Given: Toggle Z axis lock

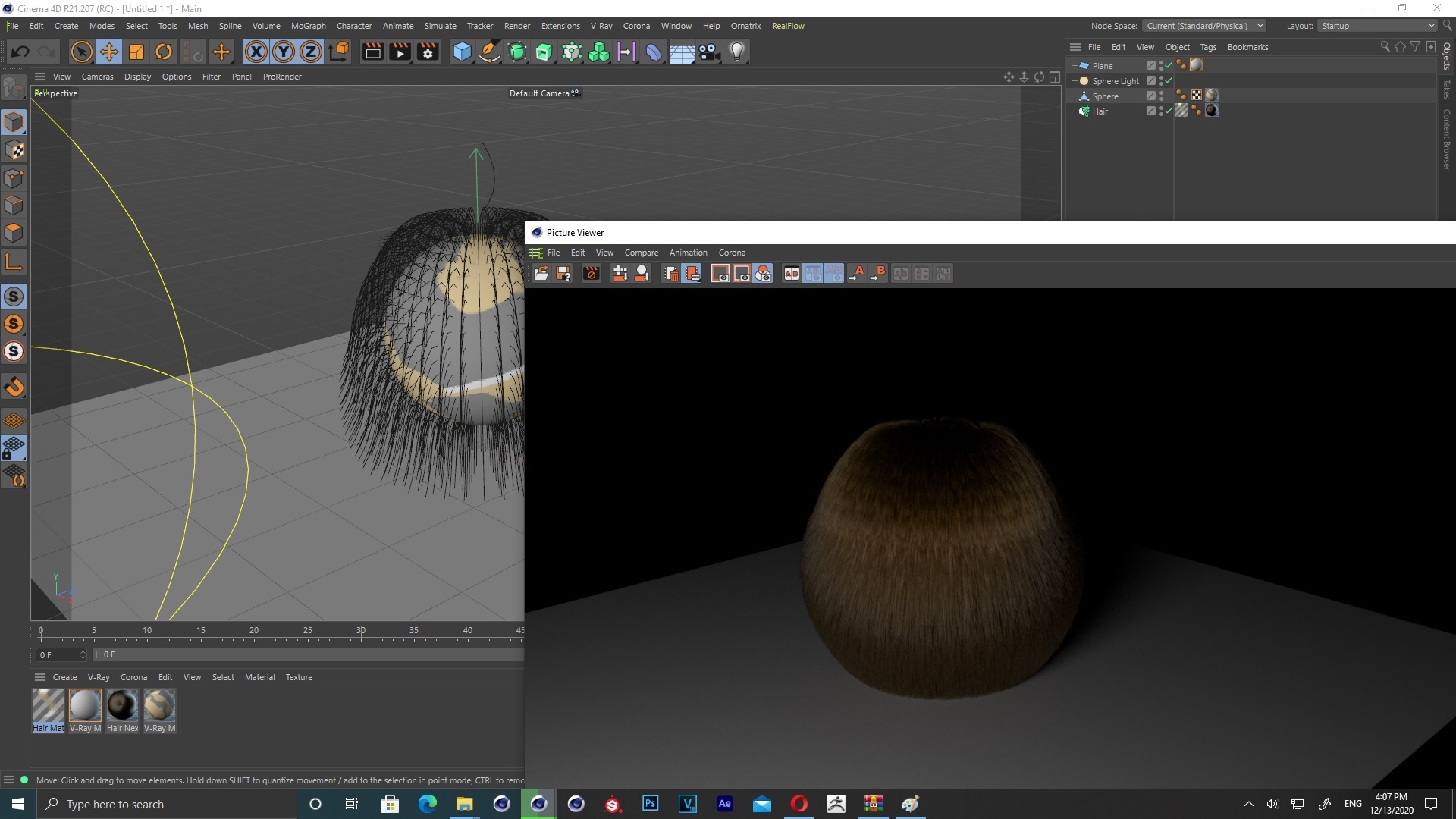Looking at the screenshot, I should click(311, 52).
